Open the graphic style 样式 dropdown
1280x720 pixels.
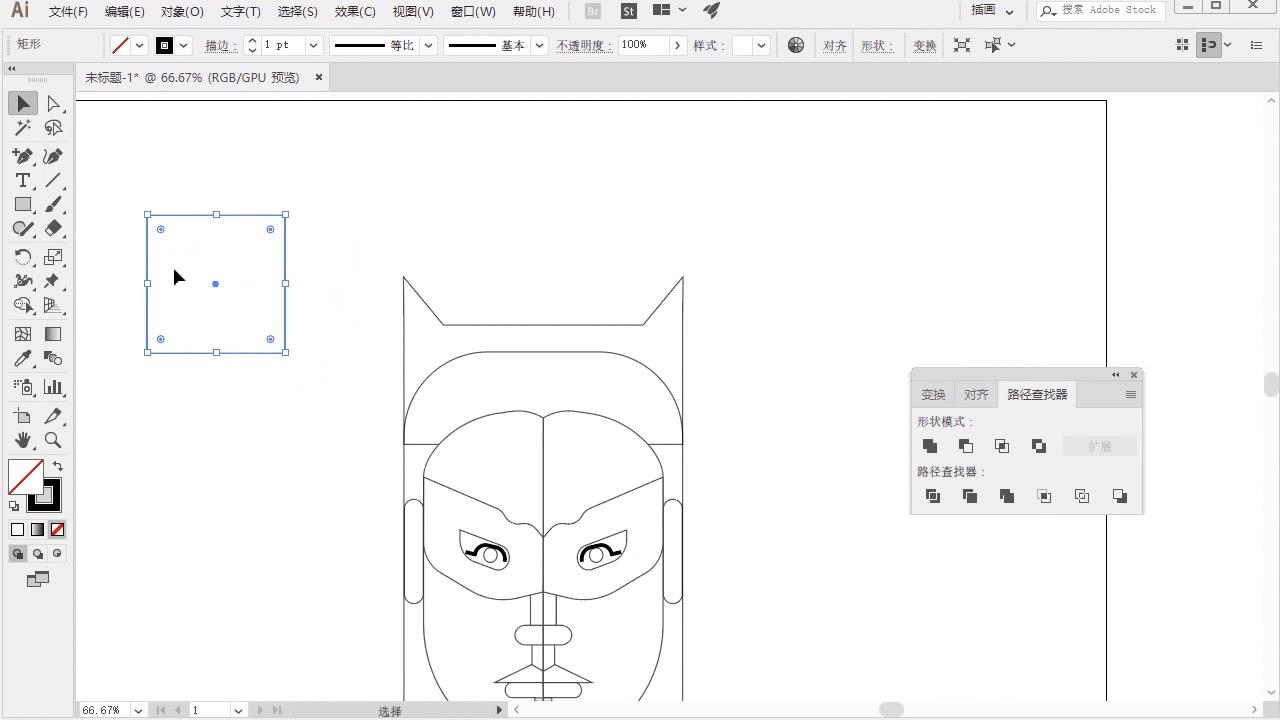[x=761, y=45]
